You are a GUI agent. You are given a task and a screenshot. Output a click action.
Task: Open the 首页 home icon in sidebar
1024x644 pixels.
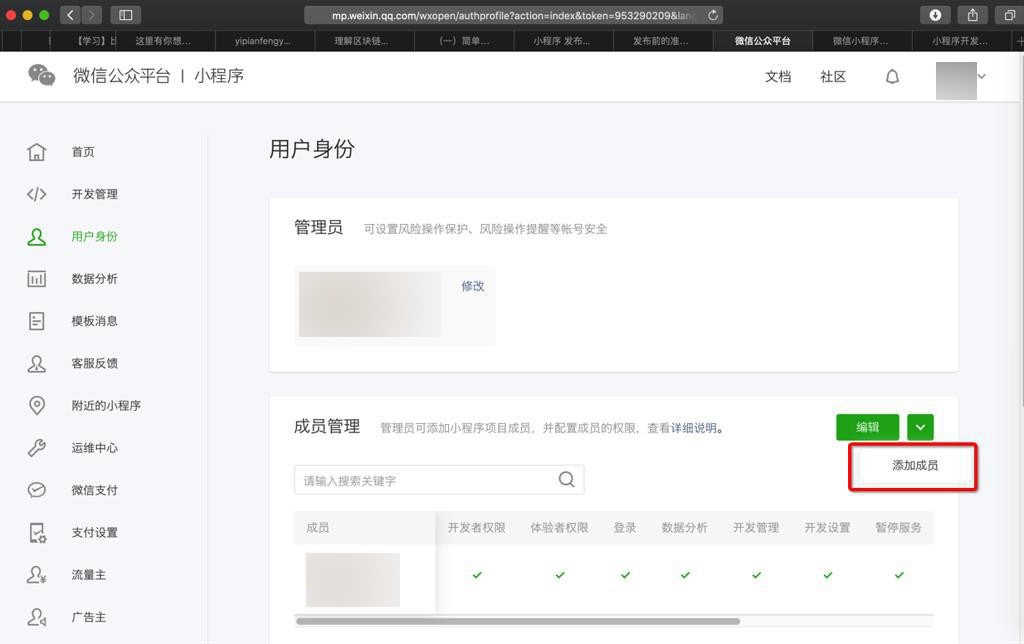tap(37, 152)
